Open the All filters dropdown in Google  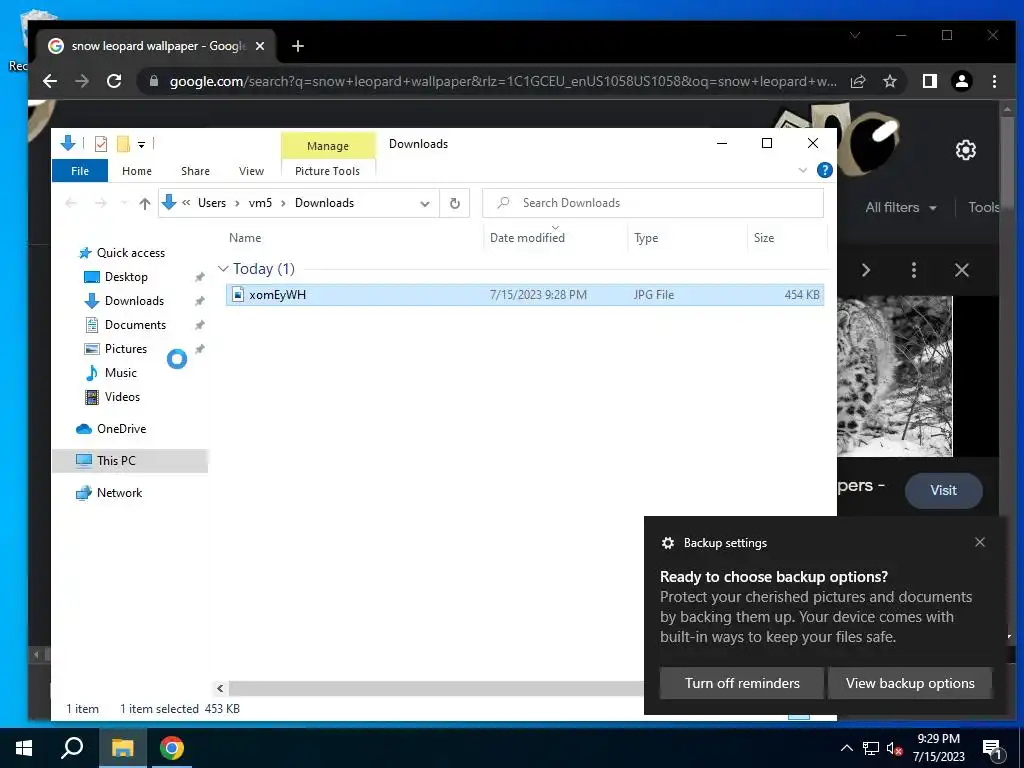901,208
